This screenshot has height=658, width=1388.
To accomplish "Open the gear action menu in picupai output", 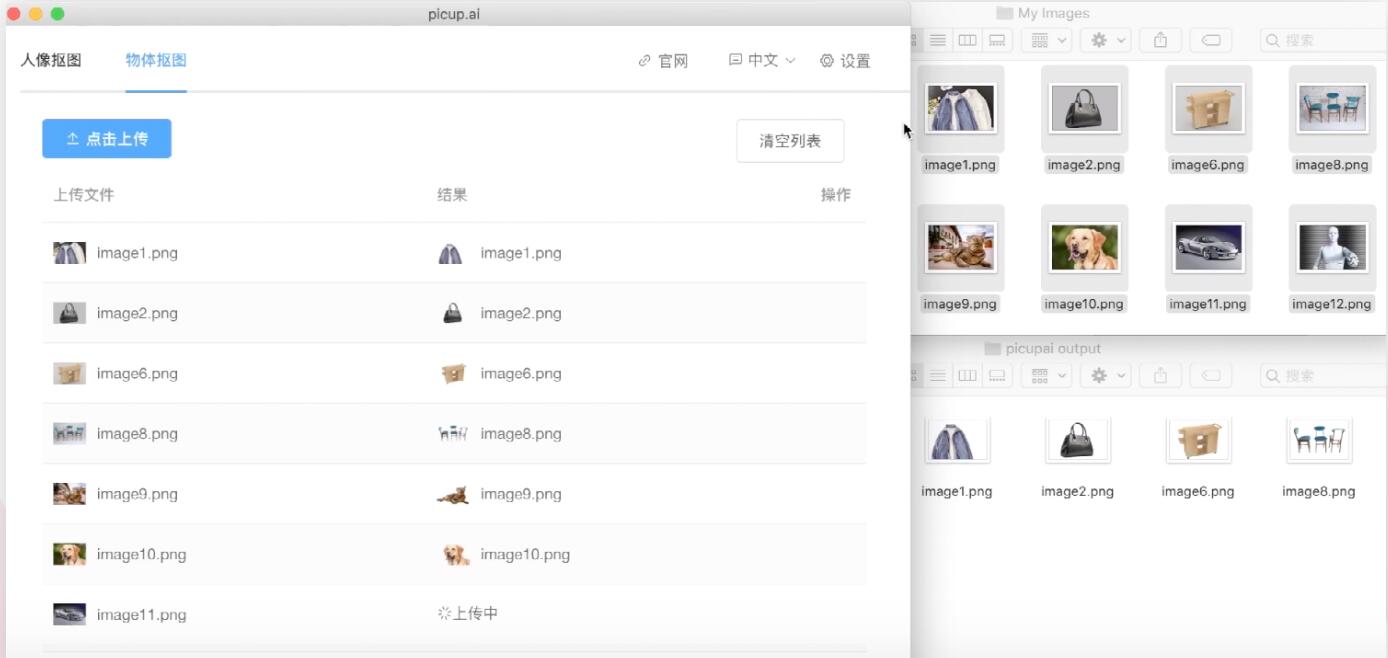I will pos(1109,376).
